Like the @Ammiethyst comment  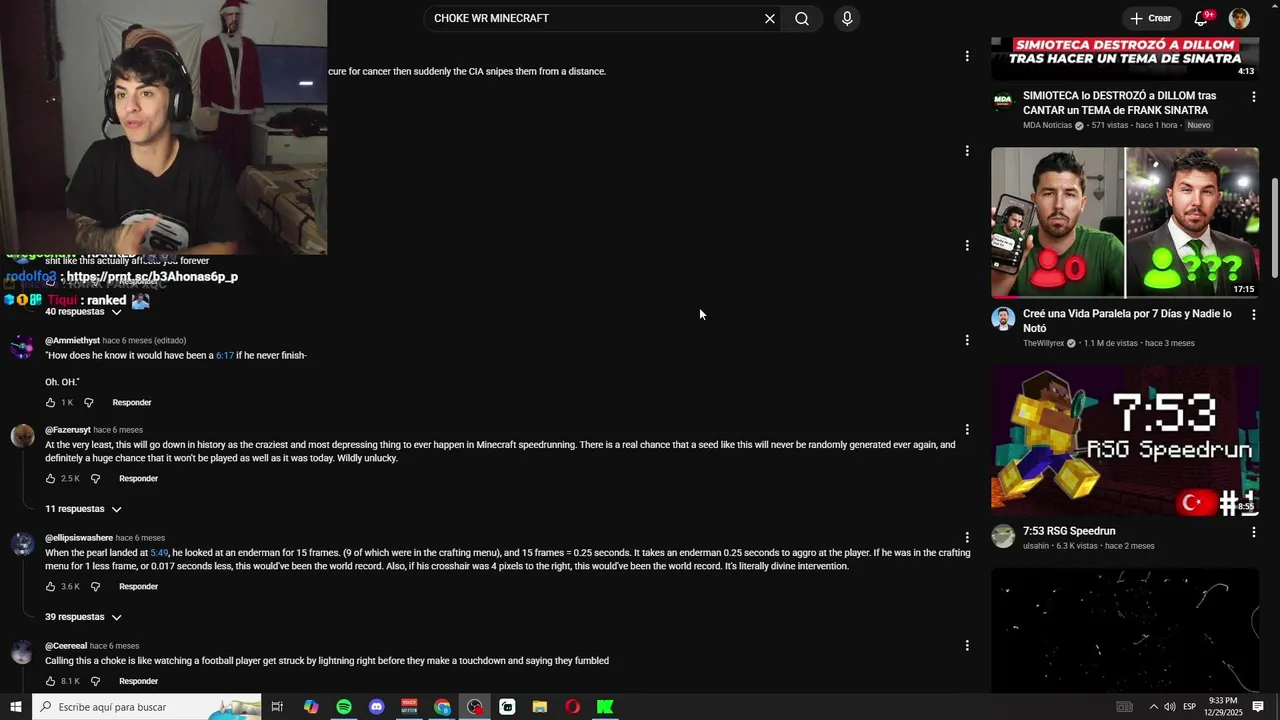pyautogui.click(x=51, y=403)
